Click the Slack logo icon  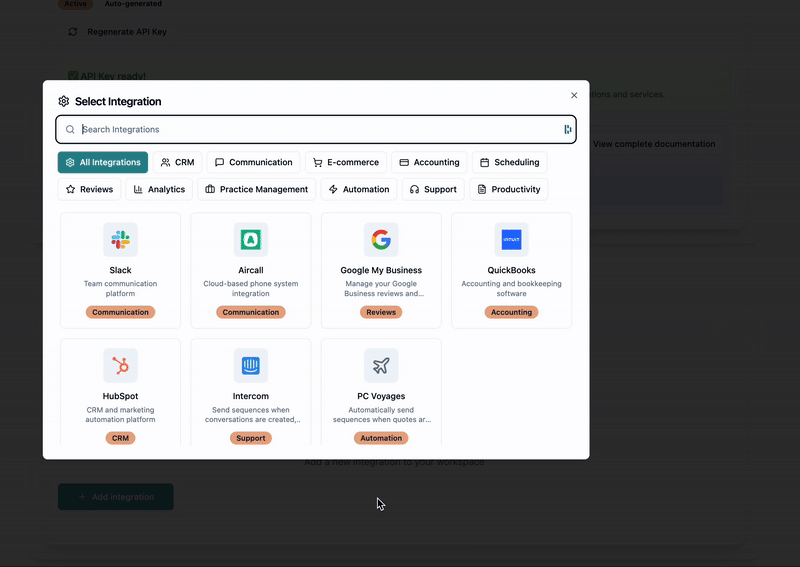click(120, 239)
